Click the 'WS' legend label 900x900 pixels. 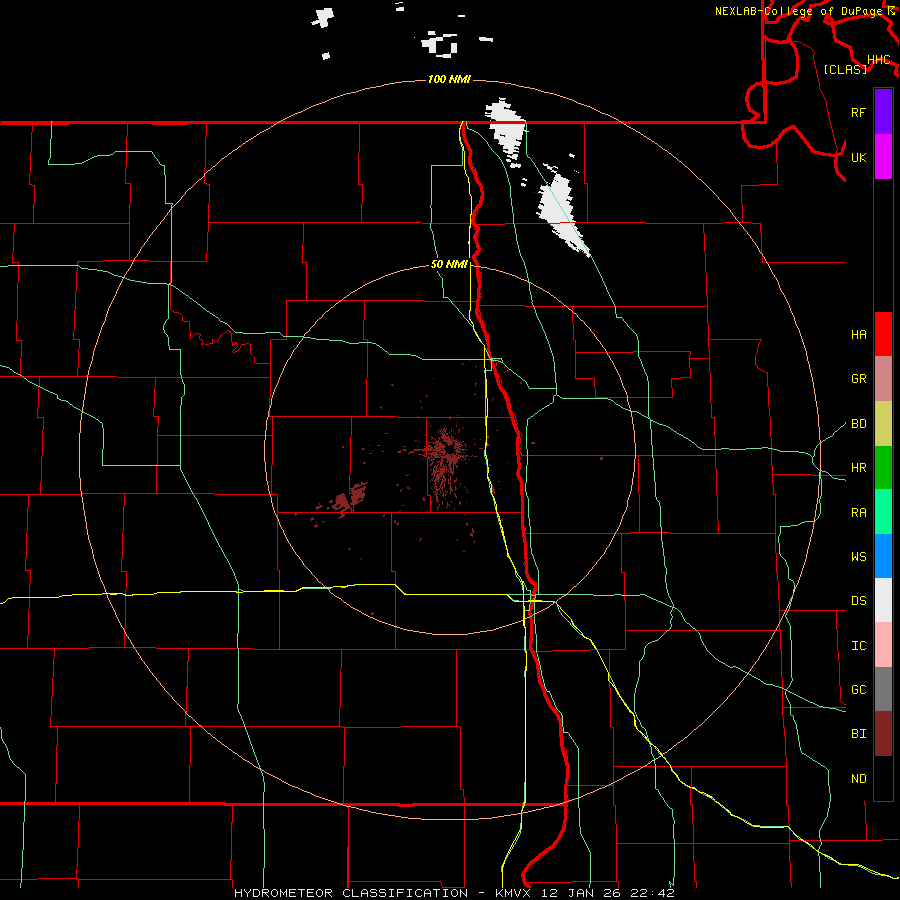pyautogui.click(x=858, y=557)
